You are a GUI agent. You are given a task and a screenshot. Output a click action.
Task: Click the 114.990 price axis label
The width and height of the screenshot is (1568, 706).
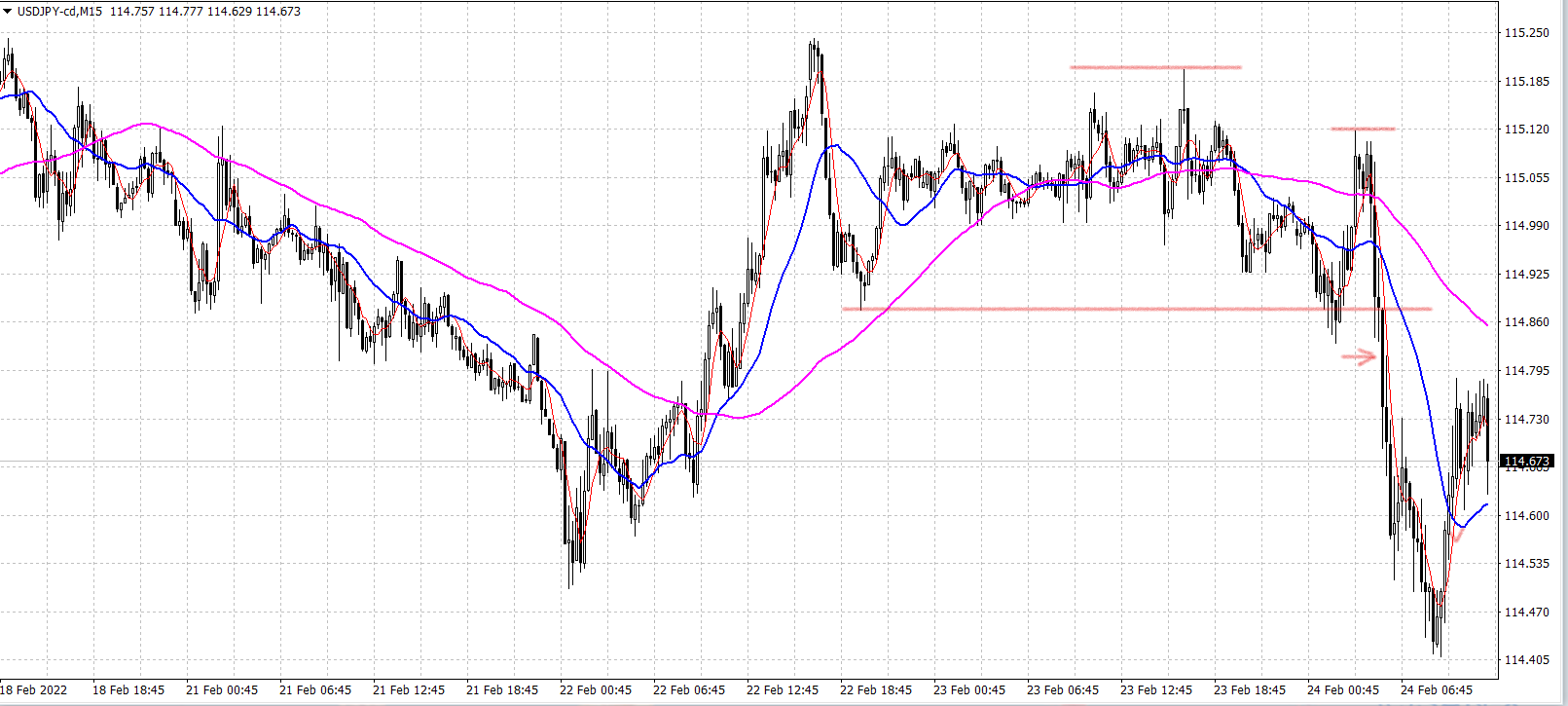click(1526, 225)
